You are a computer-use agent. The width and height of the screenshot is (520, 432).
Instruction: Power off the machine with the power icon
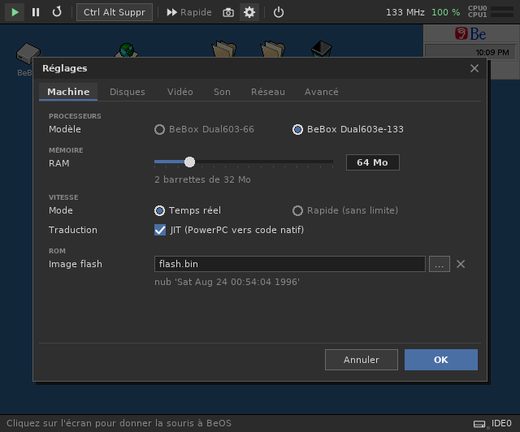click(x=278, y=13)
